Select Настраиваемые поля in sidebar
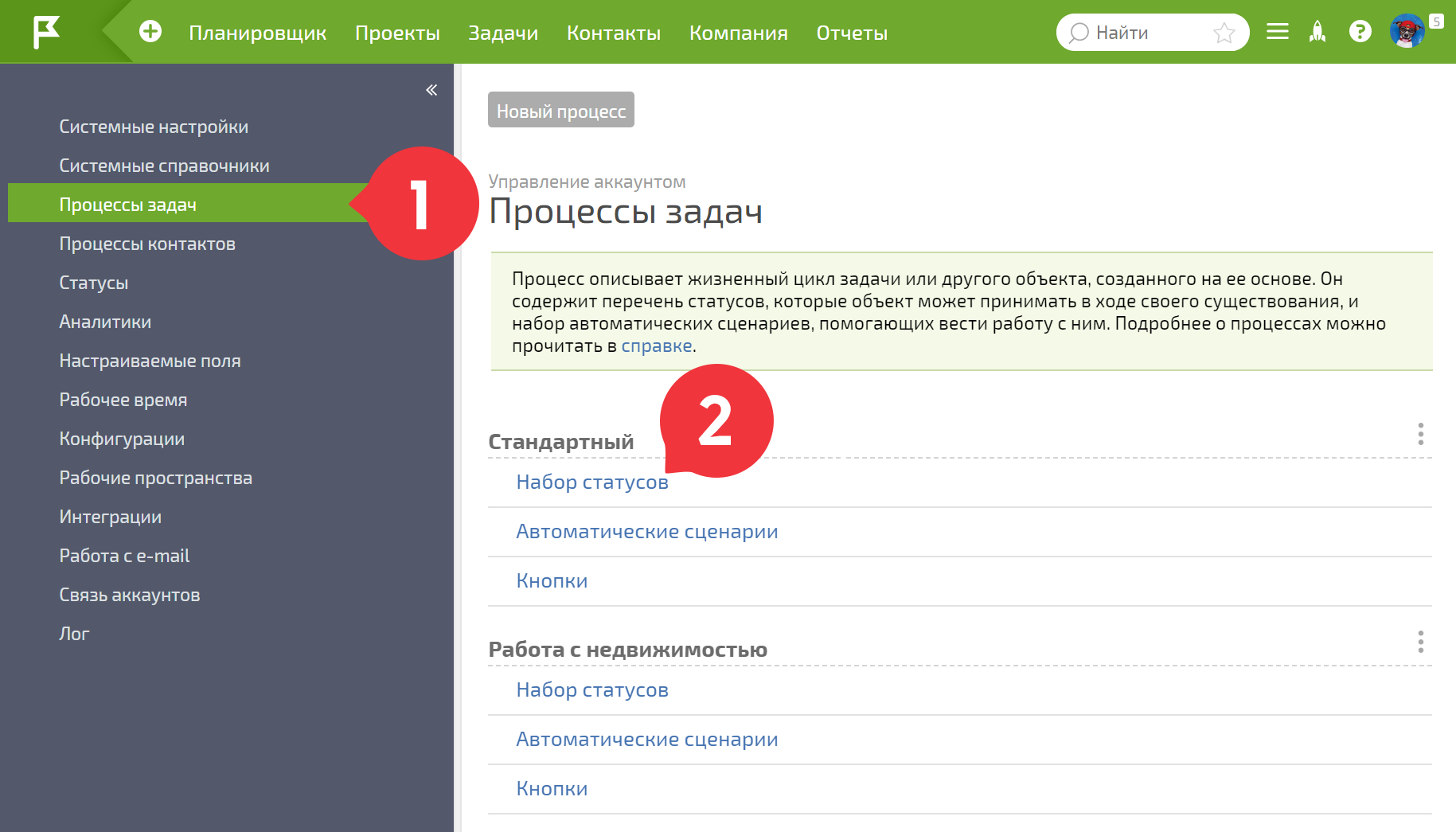 click(150, 361)
